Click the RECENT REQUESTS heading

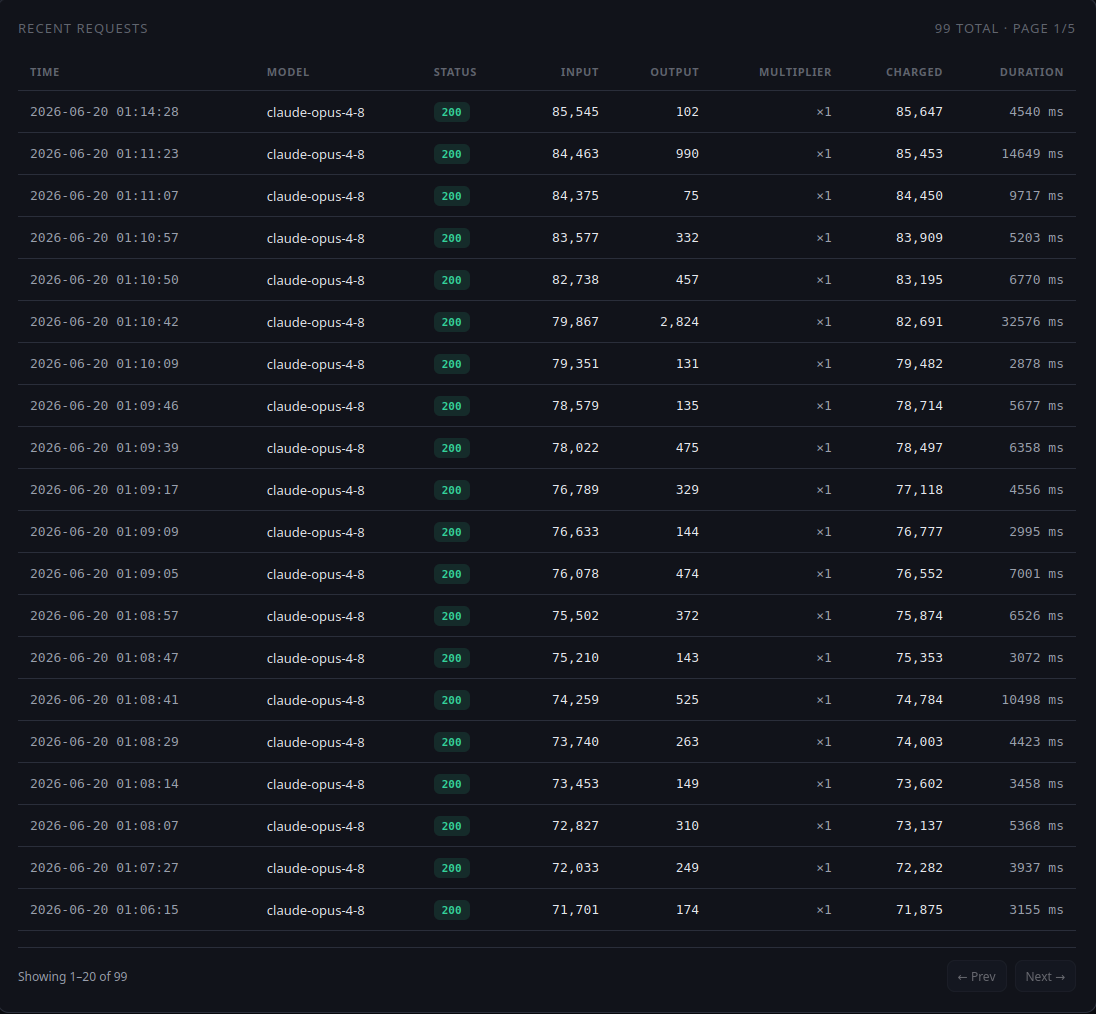pos(82,29)
